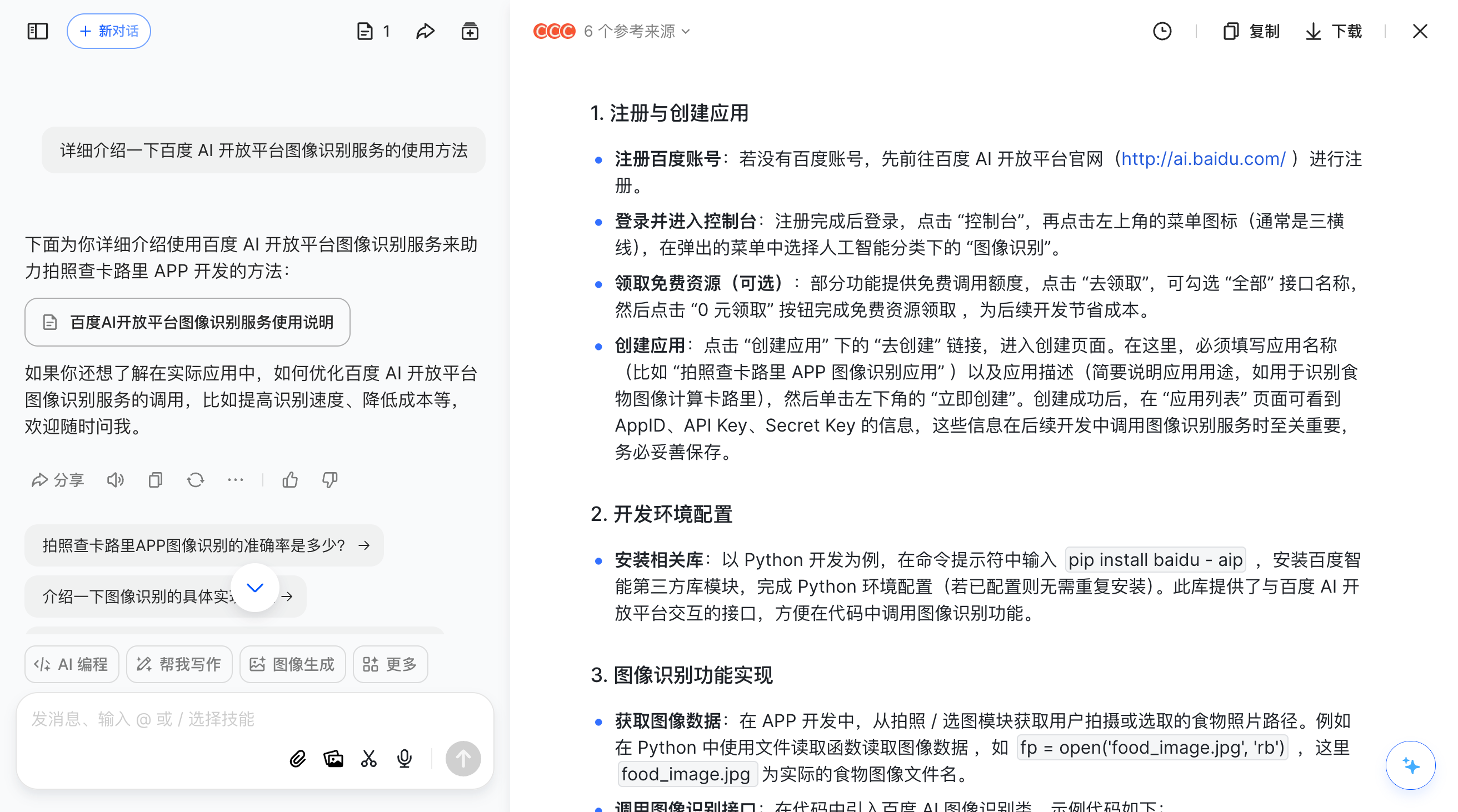
Task: Select the AI 编程 skill tab
Action: pyautogui.click(x=72, y=664)
